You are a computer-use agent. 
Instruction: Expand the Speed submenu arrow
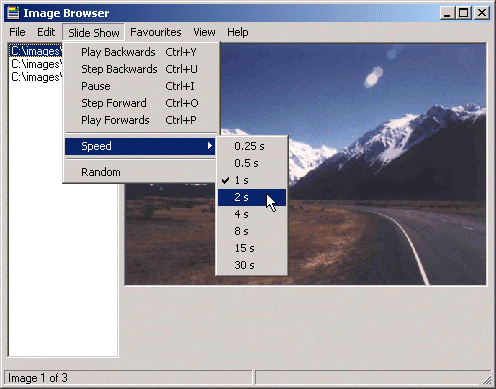click(209, 146)
